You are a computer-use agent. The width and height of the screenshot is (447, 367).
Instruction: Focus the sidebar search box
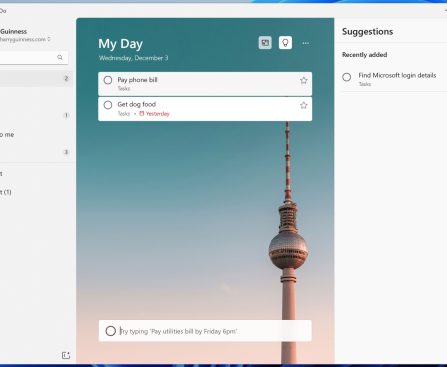click(33, 57)
